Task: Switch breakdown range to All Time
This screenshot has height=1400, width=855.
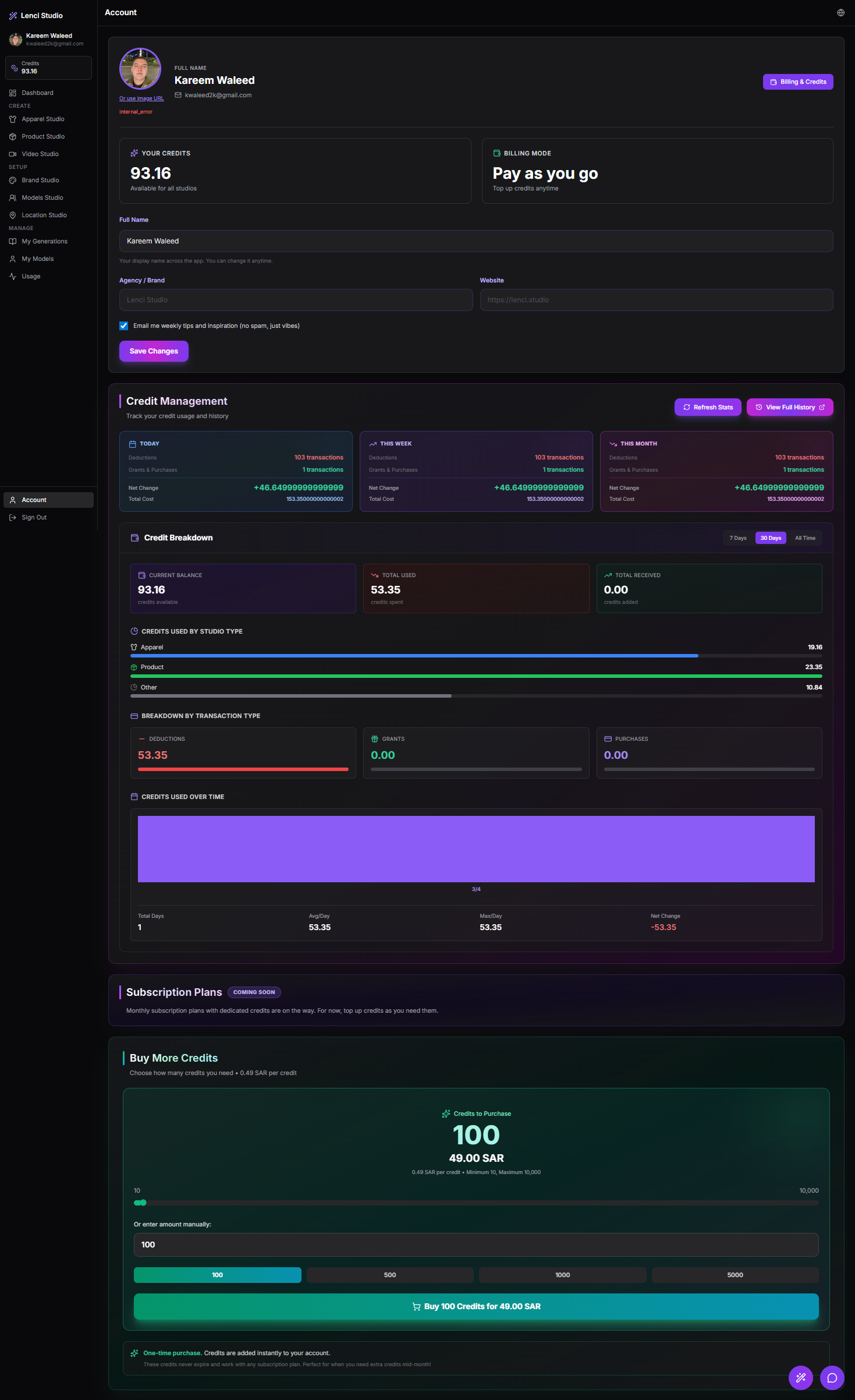Action: [804, 538]
